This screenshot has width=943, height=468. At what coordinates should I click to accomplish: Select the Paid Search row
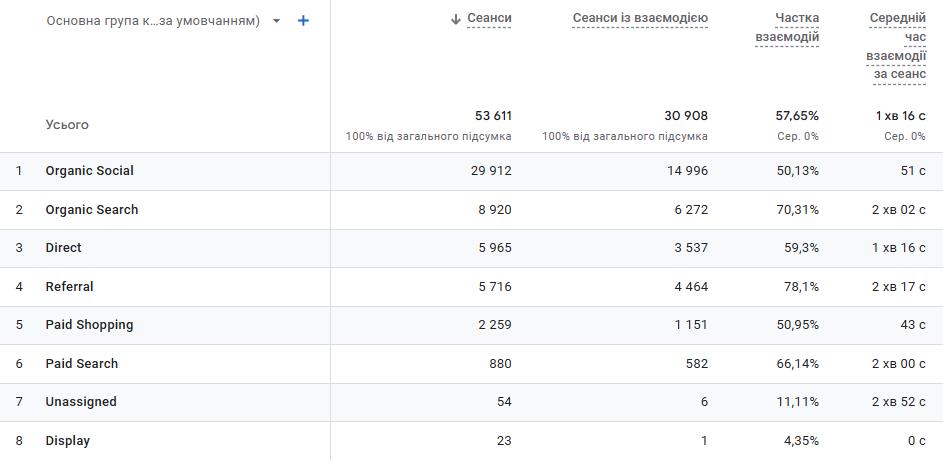tap(81, 364)
